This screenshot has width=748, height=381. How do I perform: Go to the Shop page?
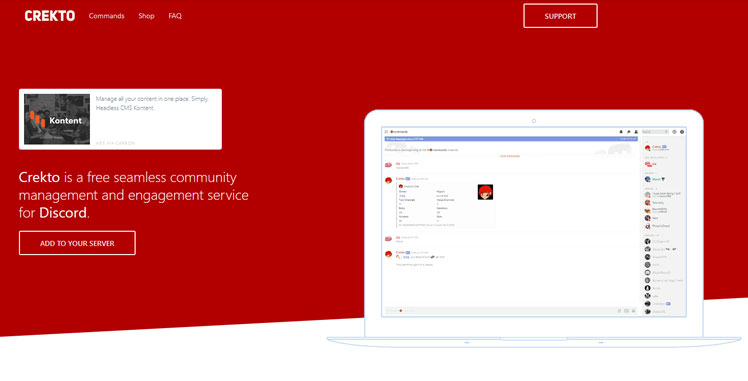click(x=146, y=16)
